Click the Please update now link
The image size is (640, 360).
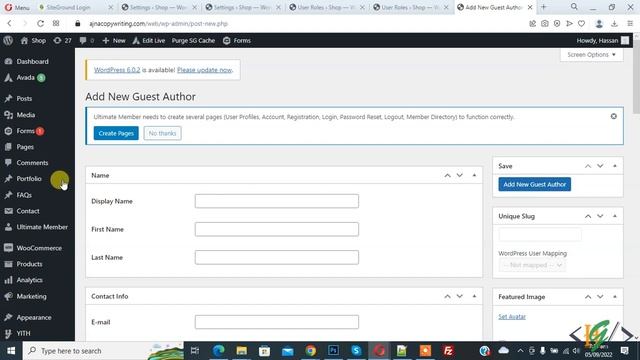pyautogui.click(x=204, y=70)
